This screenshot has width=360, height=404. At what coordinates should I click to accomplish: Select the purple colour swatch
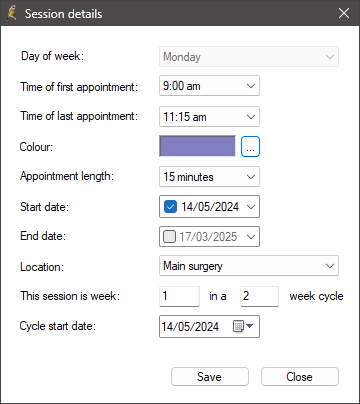[x=197, y=146]
